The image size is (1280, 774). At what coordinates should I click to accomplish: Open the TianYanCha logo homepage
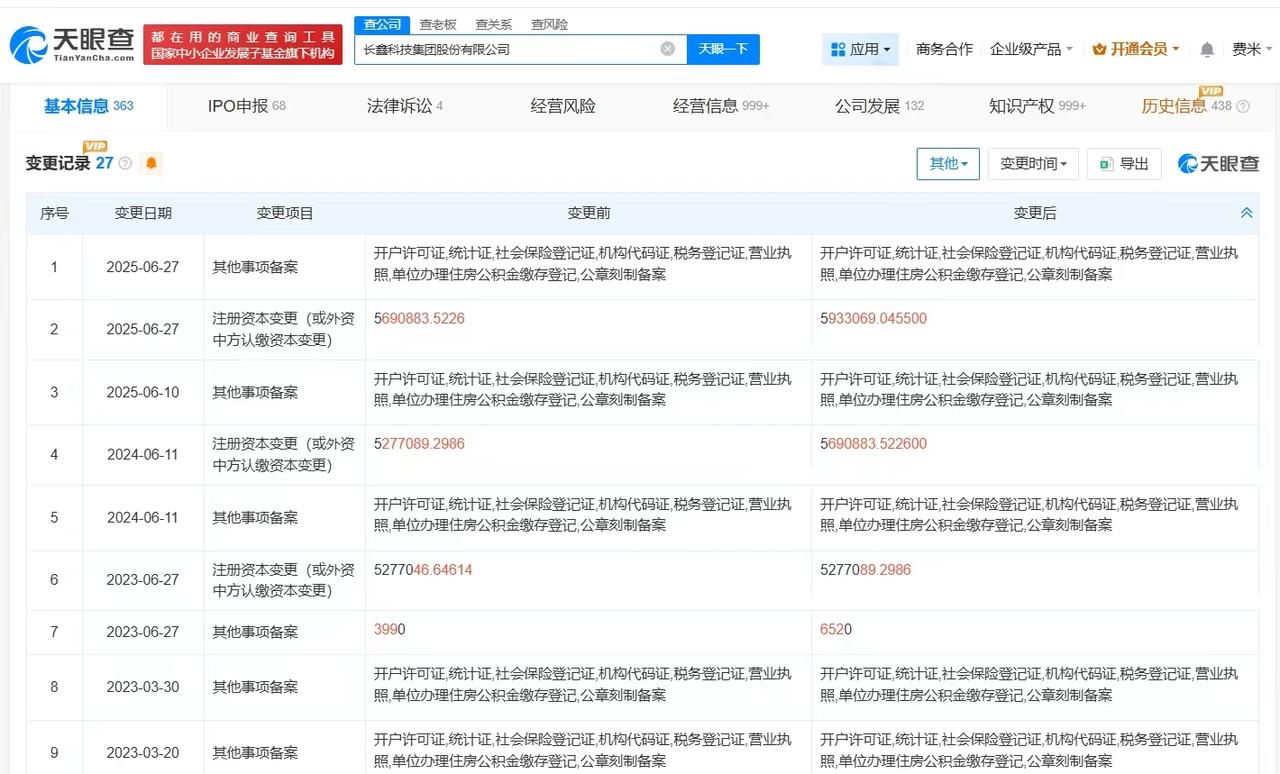tap(72, 45)
